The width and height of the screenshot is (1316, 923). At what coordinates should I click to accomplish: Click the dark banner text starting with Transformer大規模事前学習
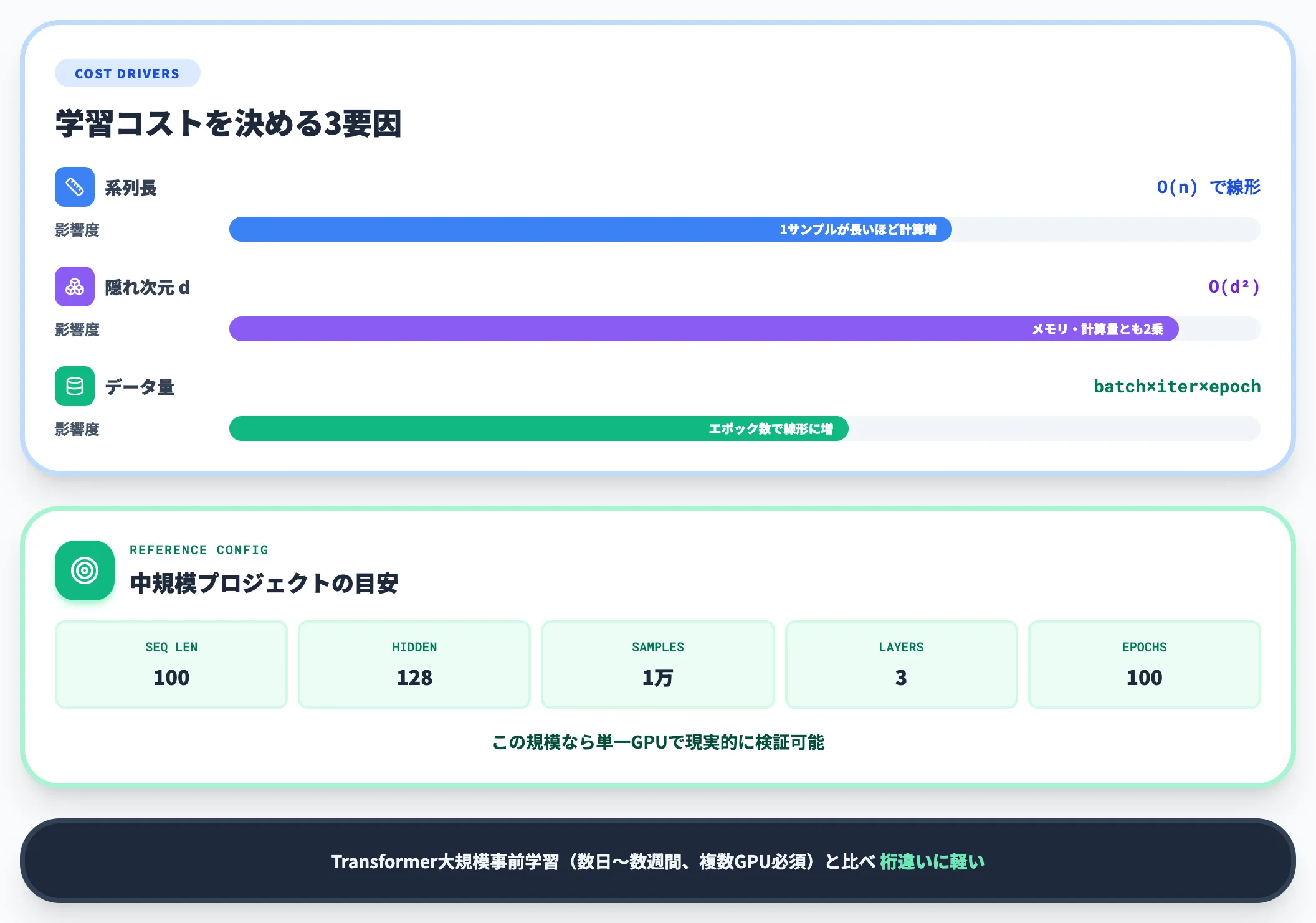(658, 861)
